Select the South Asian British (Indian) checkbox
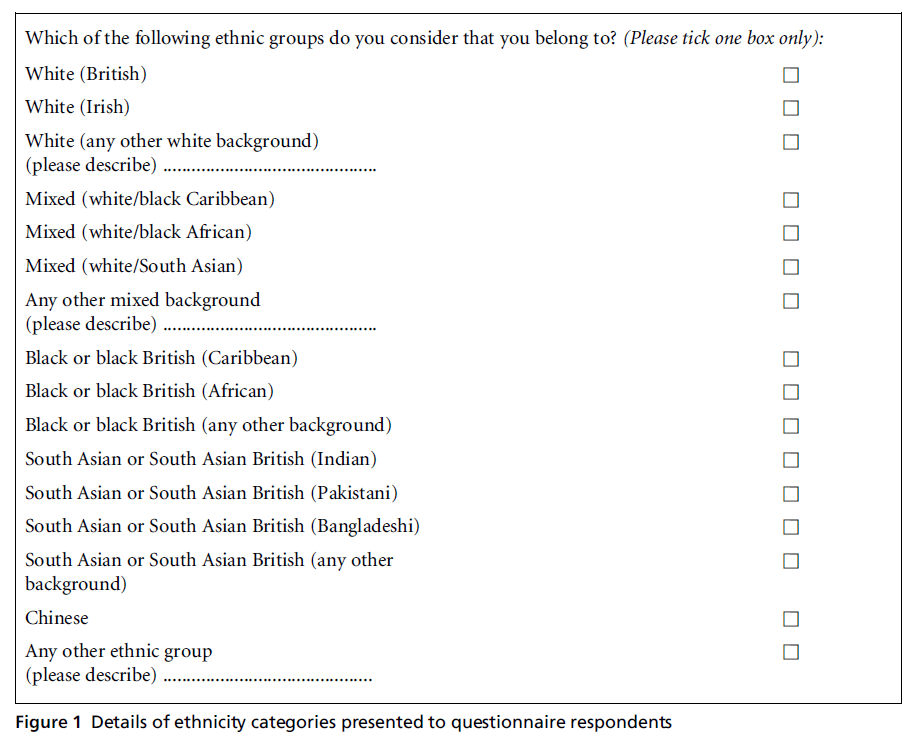The width and height of the screenshot is (915, 749). 791,460
